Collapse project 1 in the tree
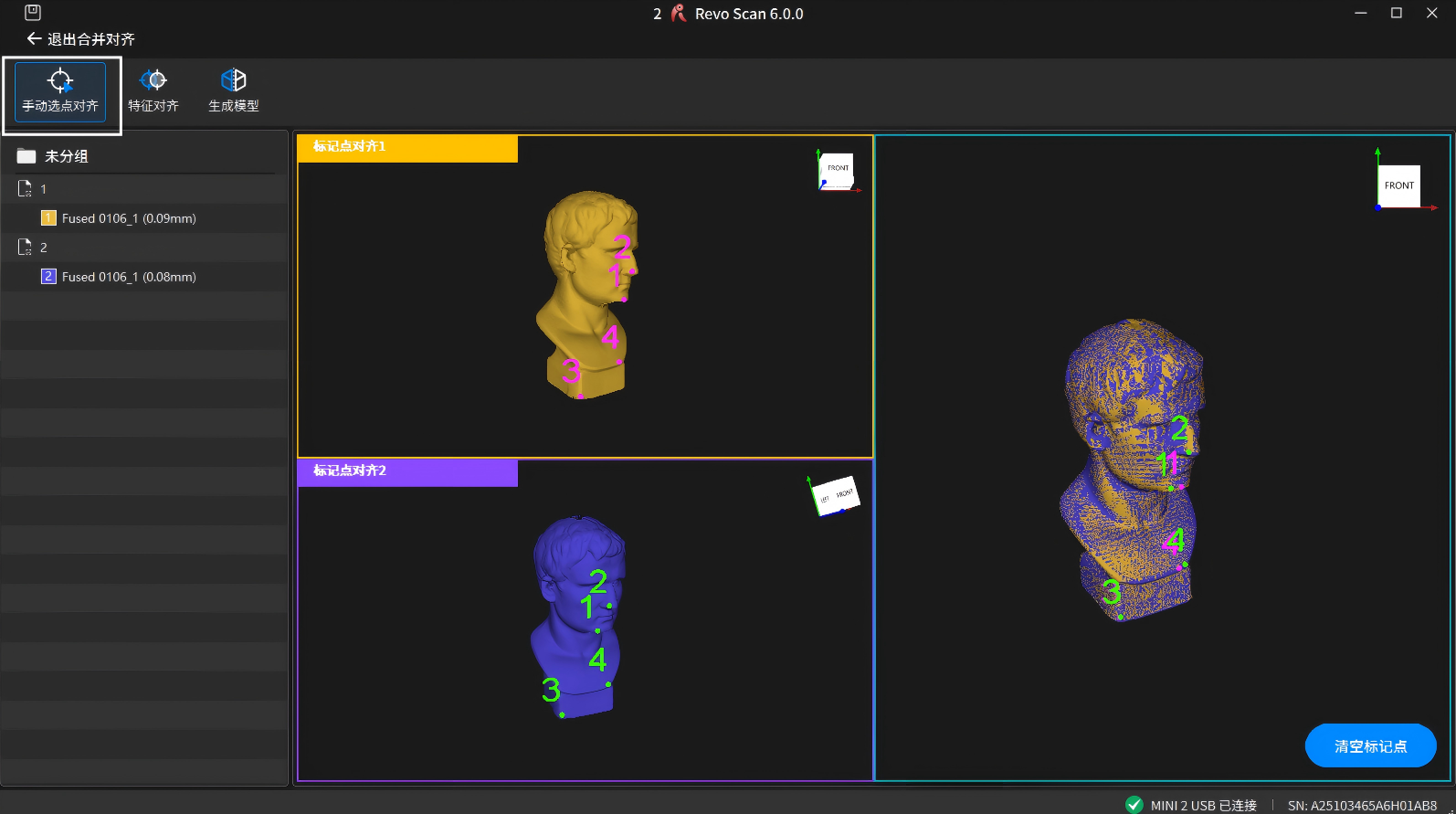 pos(25,189)
